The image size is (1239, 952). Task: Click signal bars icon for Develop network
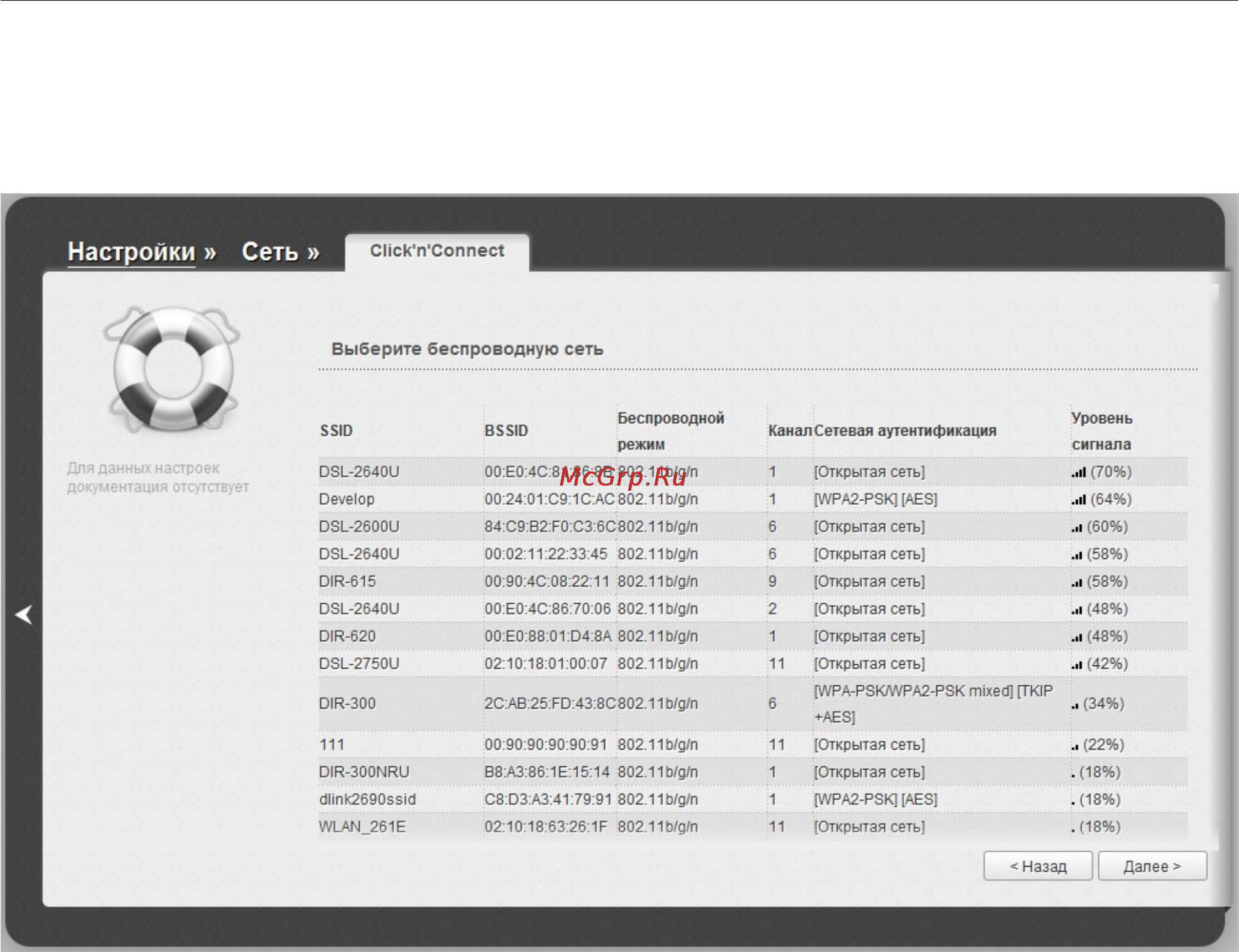click(x=1078, y=500)
